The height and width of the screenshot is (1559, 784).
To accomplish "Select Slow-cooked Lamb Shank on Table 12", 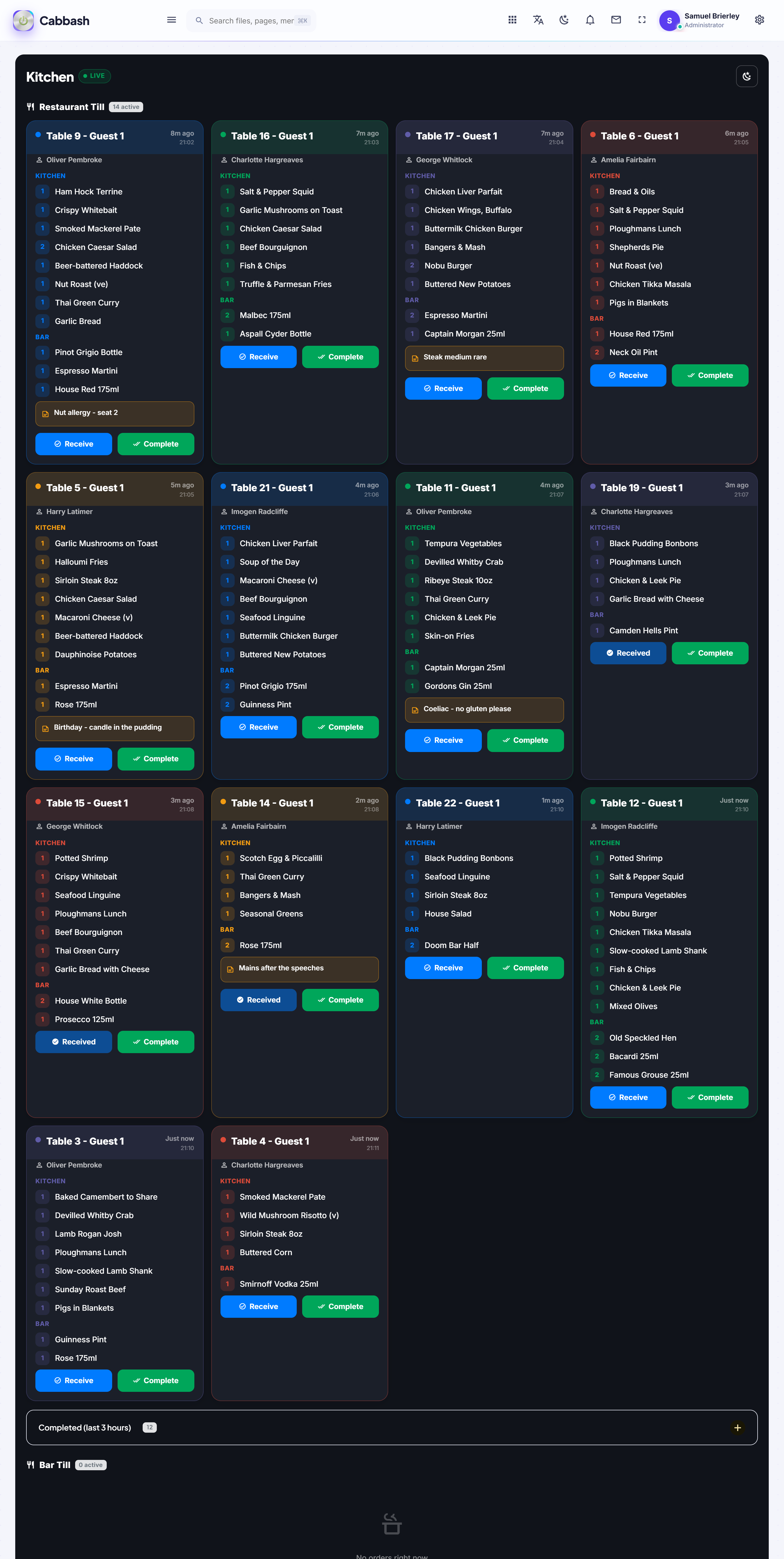I will point(658,951).
